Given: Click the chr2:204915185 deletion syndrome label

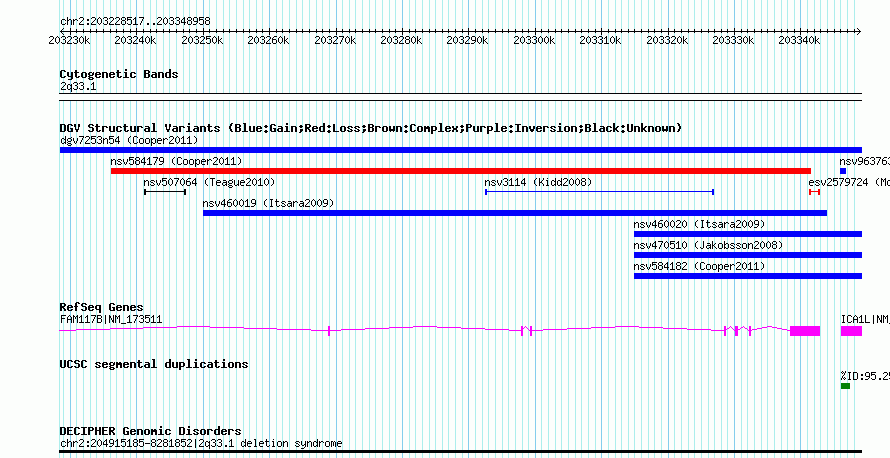Looking at the screenshot, I should click(x=201, y=443).
